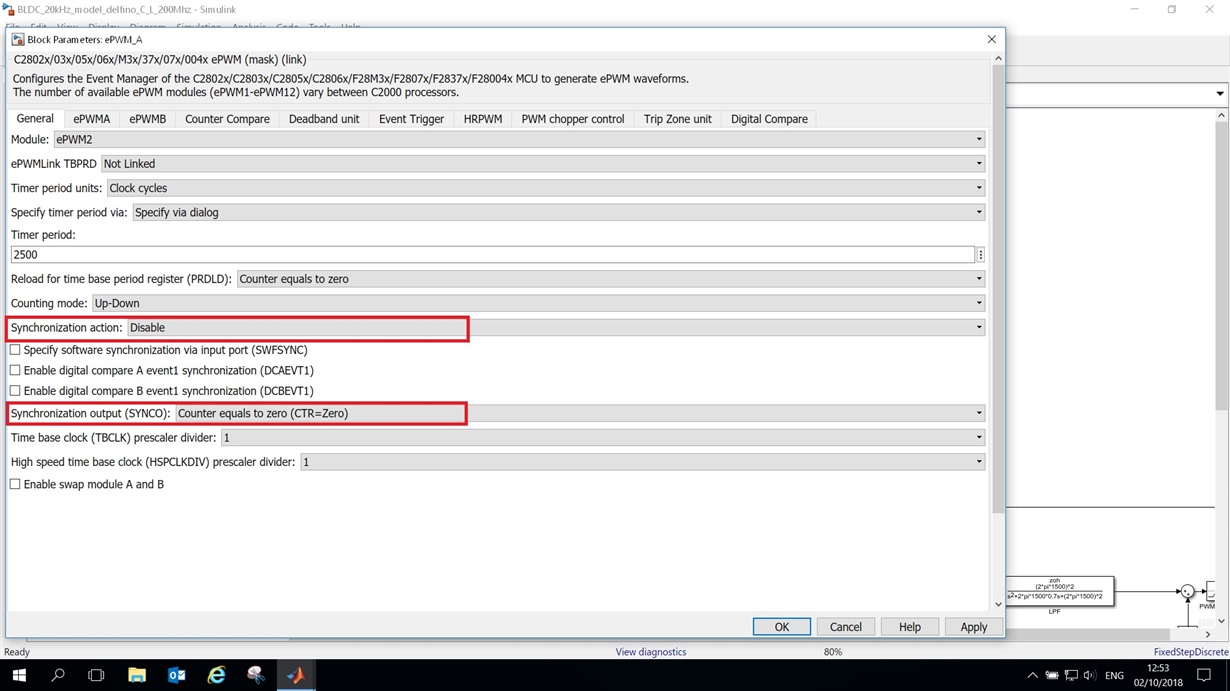Enable software synchronization via input port (SWFSYNC)
This screenshot has height=691, width=1230.
15,349
